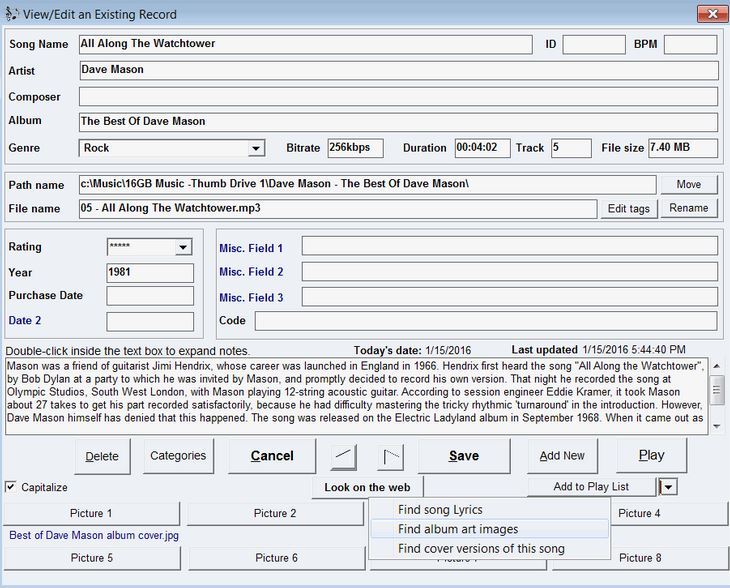Click the Edit tags button
Screen dimensions: 730x588
(x=628, y=209)
